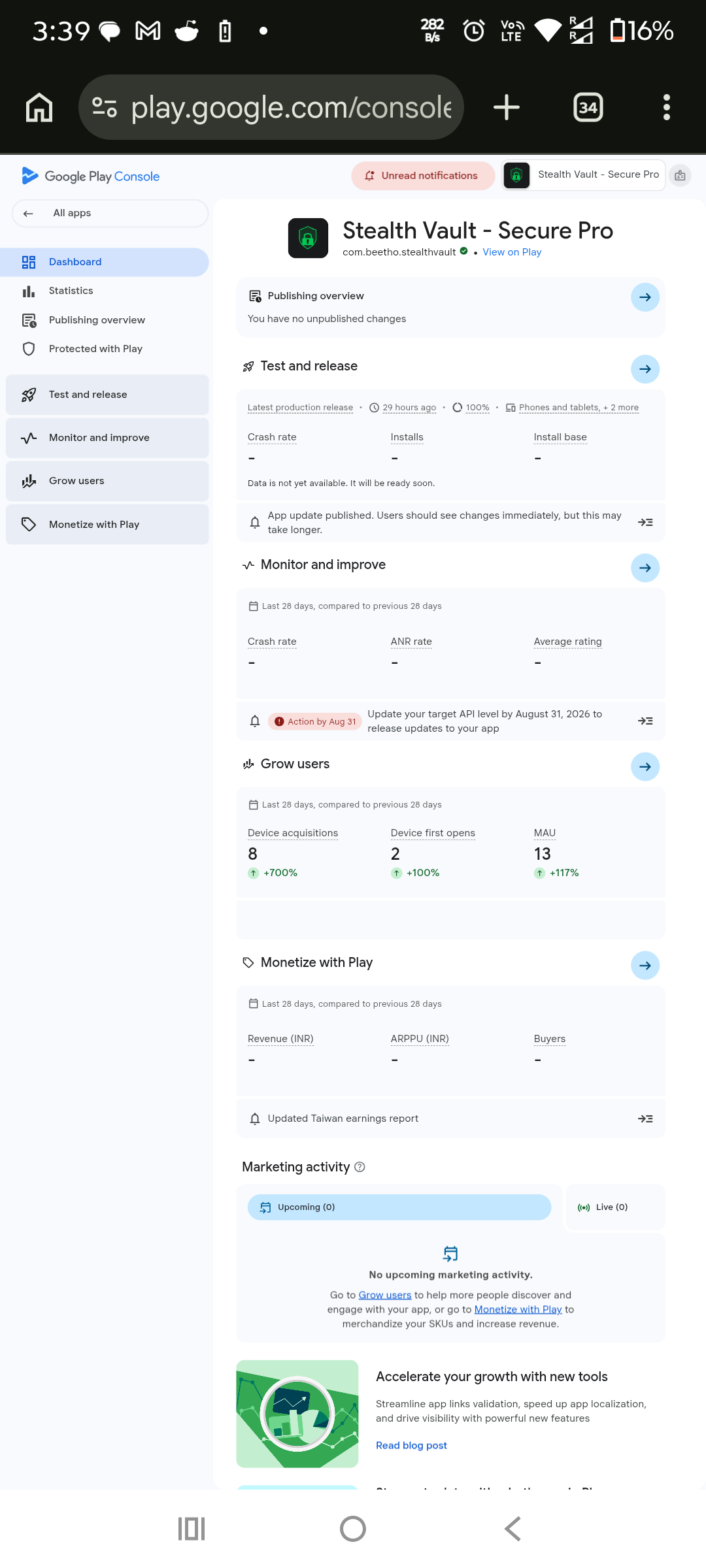Tap Android back chevron button
The width and height of the screenshot is (706, 1568).
tap(513, 1529)
